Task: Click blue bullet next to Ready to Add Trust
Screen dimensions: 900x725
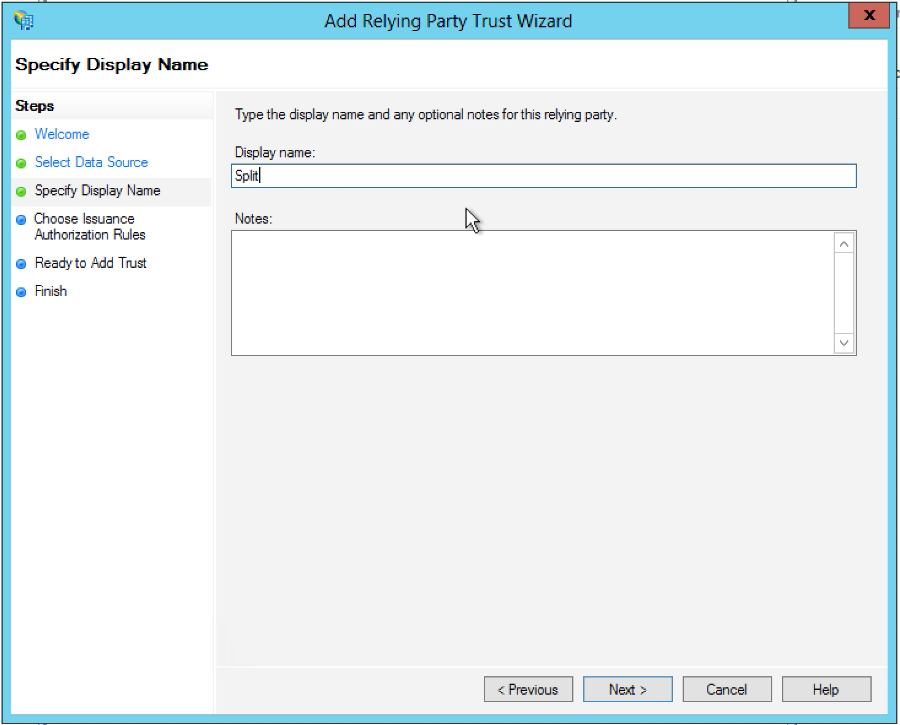Action: point(22,264)
